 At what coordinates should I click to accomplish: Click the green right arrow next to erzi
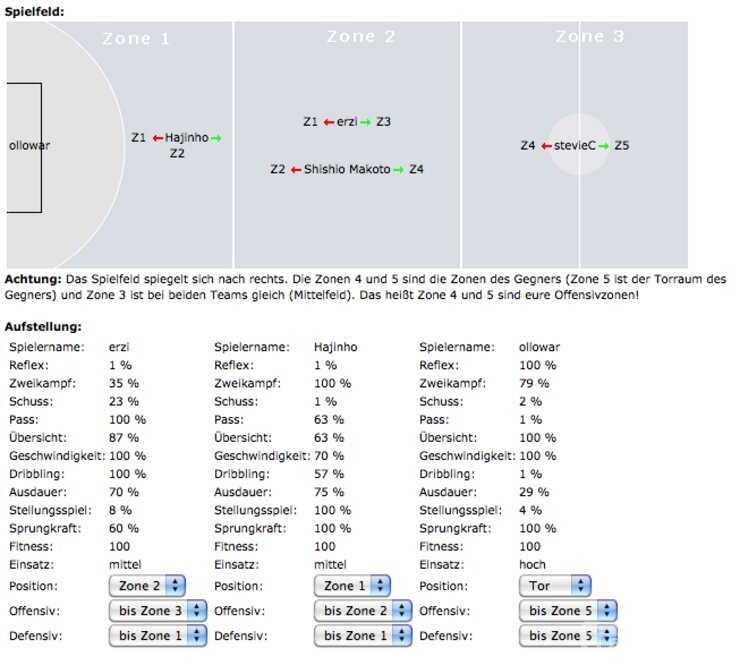pyautogui.click(x=366, y=122)
